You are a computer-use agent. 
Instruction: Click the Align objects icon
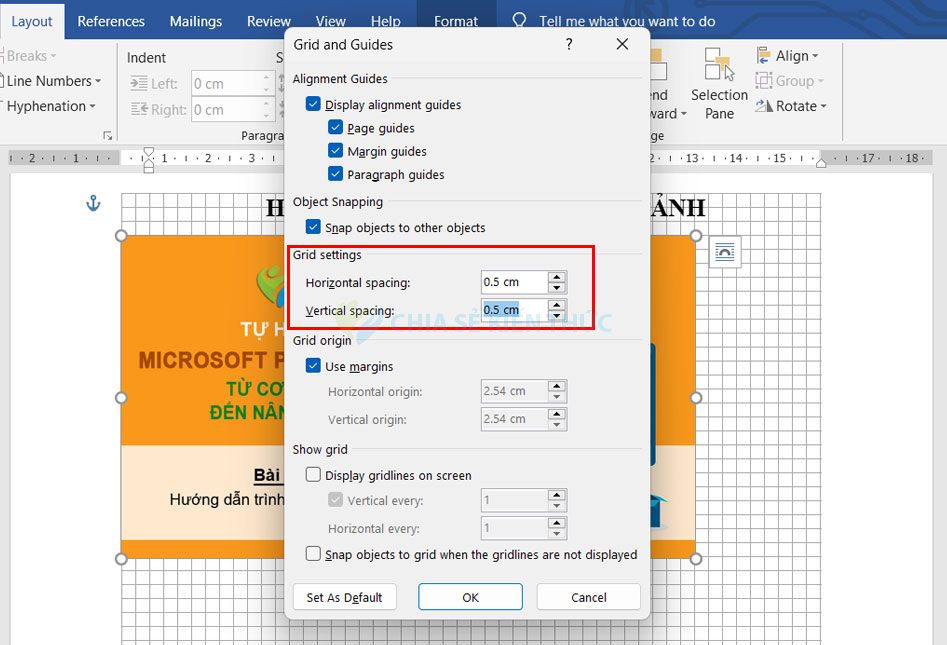click(x=765, y=56)
